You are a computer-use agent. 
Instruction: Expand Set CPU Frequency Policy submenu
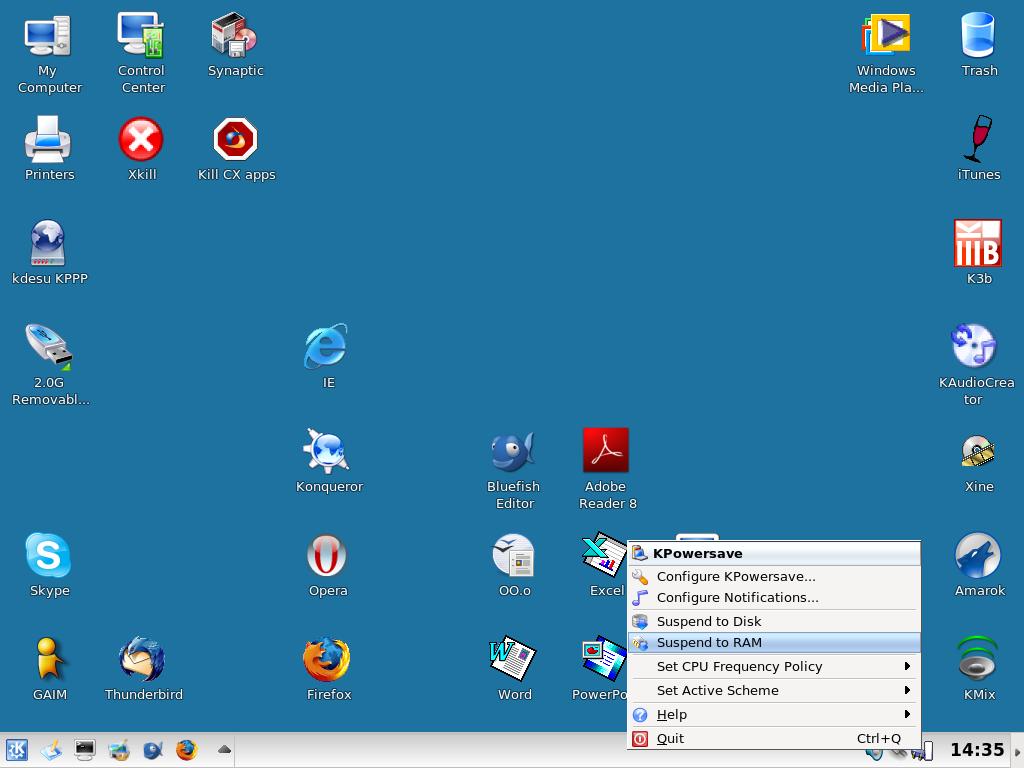774,666
